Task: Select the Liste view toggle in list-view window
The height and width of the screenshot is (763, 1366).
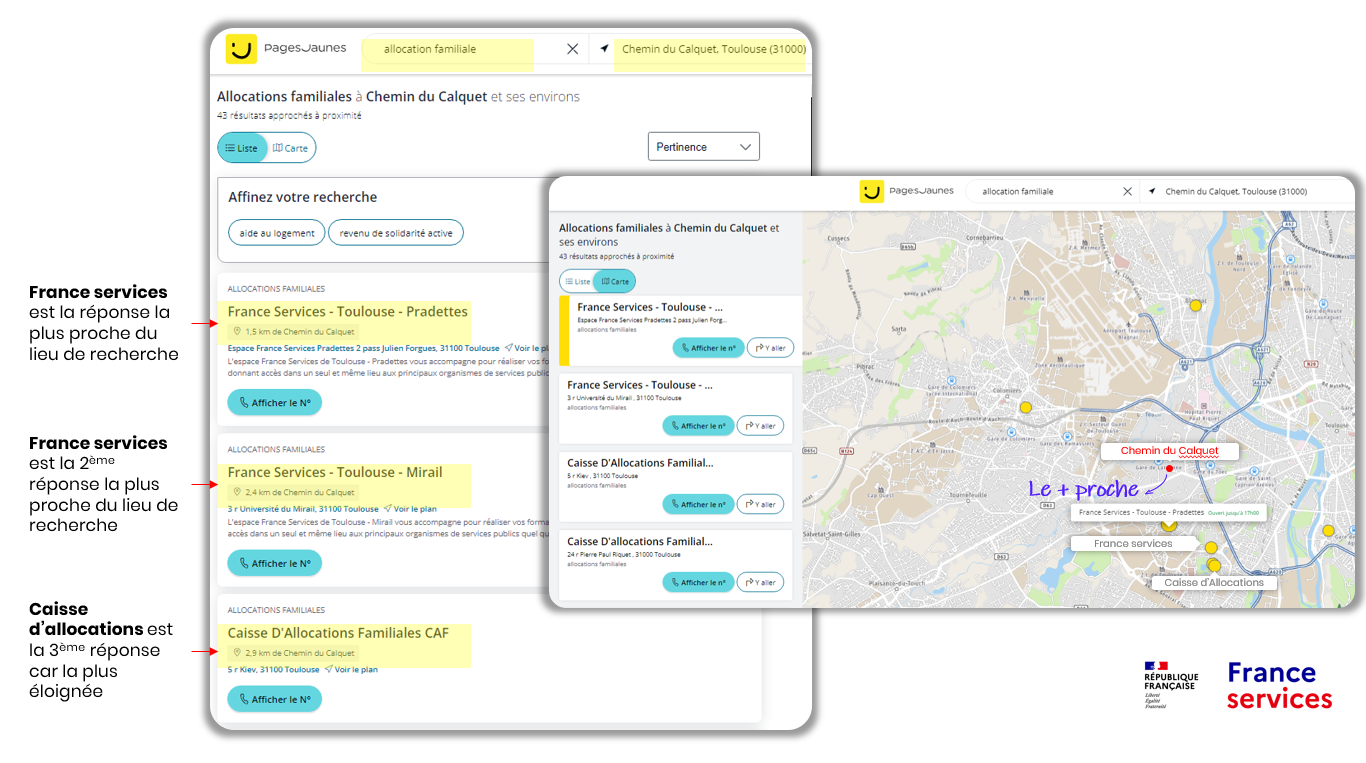Action: pos(242,148)
